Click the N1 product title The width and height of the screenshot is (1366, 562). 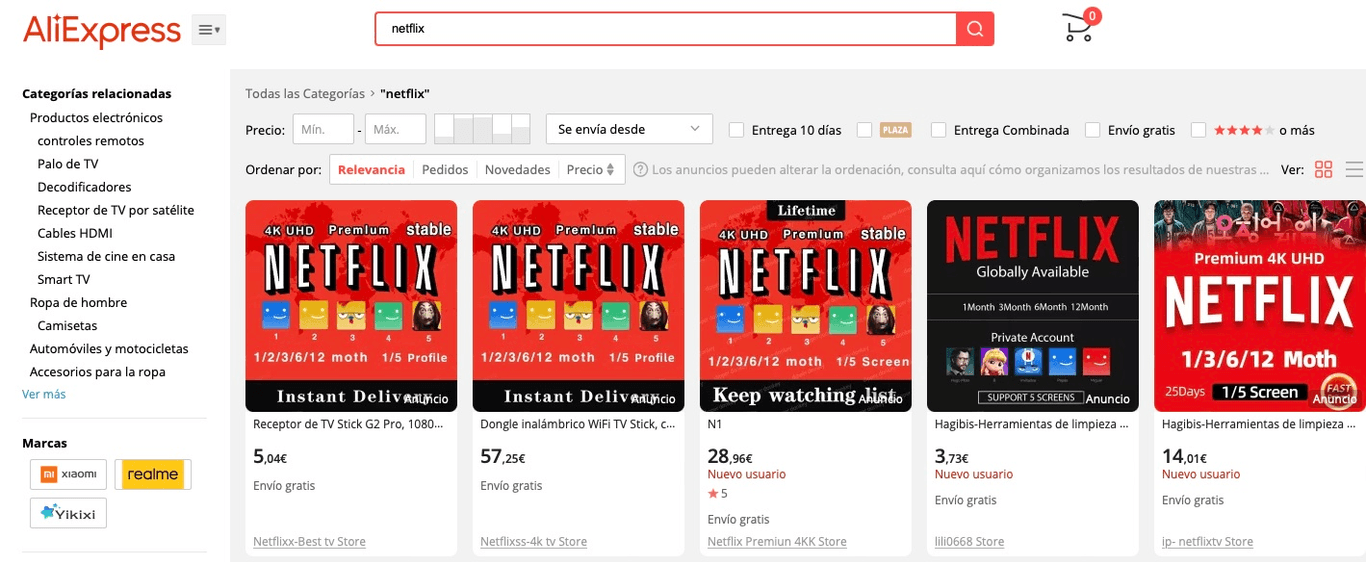(x=715, y=424)
